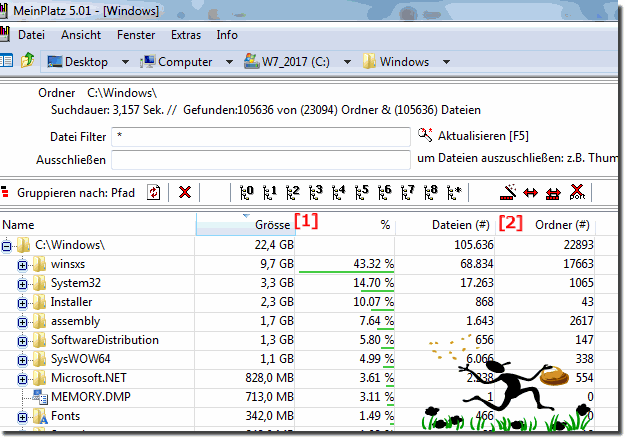Expand the Installer folder node
This screenshot has width=625, height=438.
(x=22, y=303)
